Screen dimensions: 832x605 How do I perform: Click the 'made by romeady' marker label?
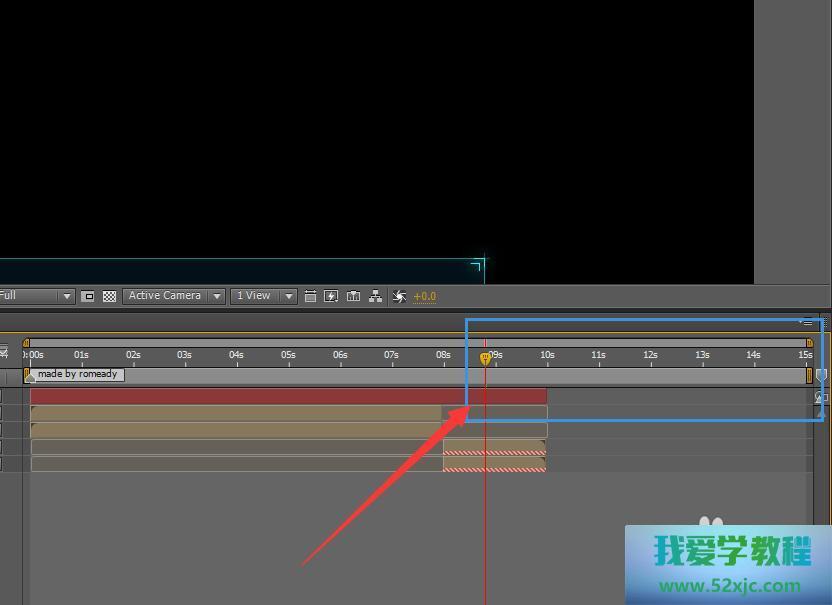(77, 375)
